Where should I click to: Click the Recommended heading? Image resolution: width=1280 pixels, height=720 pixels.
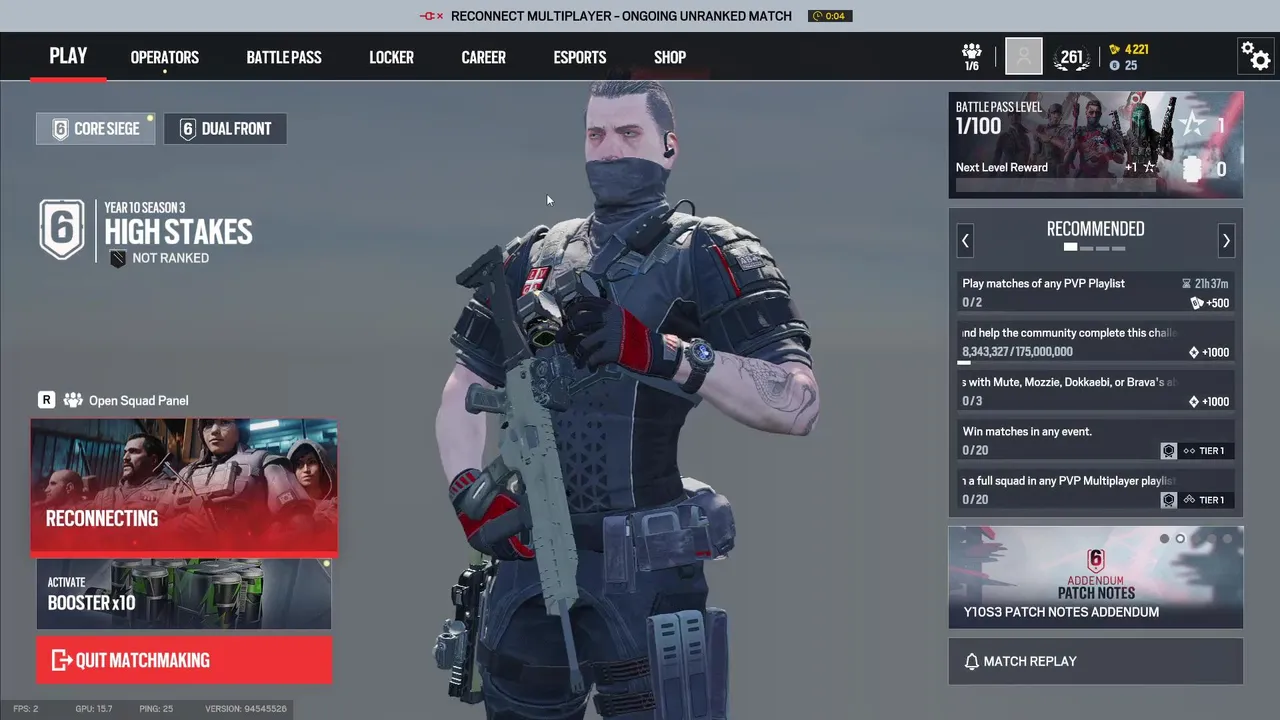(x=1095, y=229)
